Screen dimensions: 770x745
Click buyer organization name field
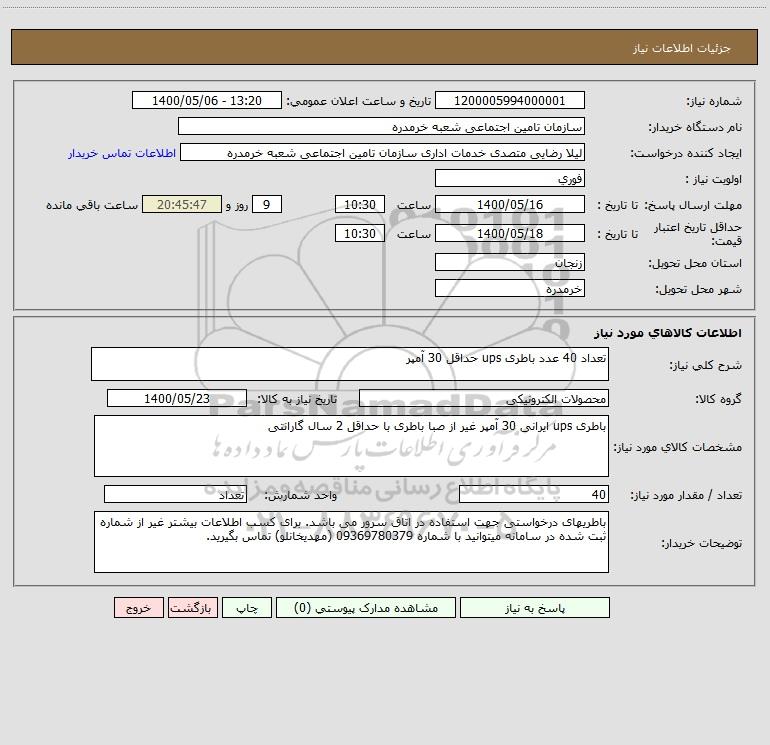(381, 126)
